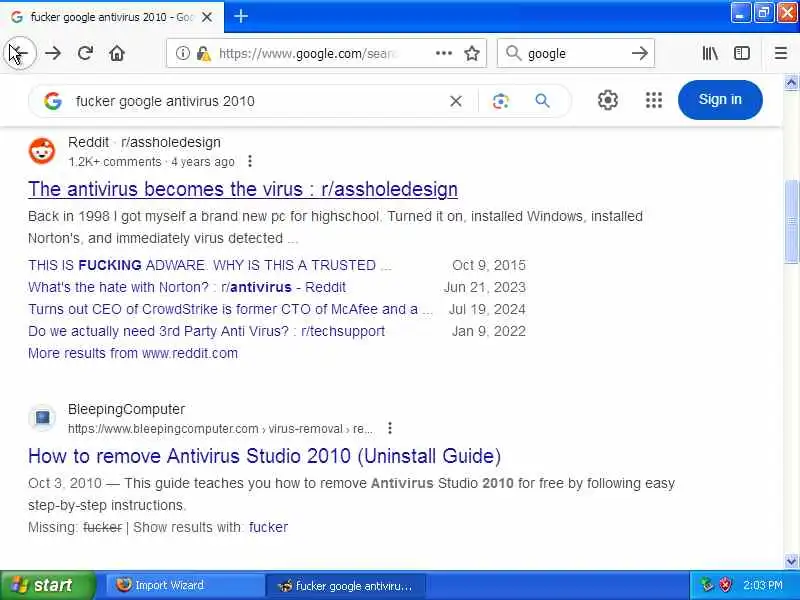The height and width of the screenshot is (600, 800).
Task: Open a new tab with the plus button
Action: (x=241, y=17)
